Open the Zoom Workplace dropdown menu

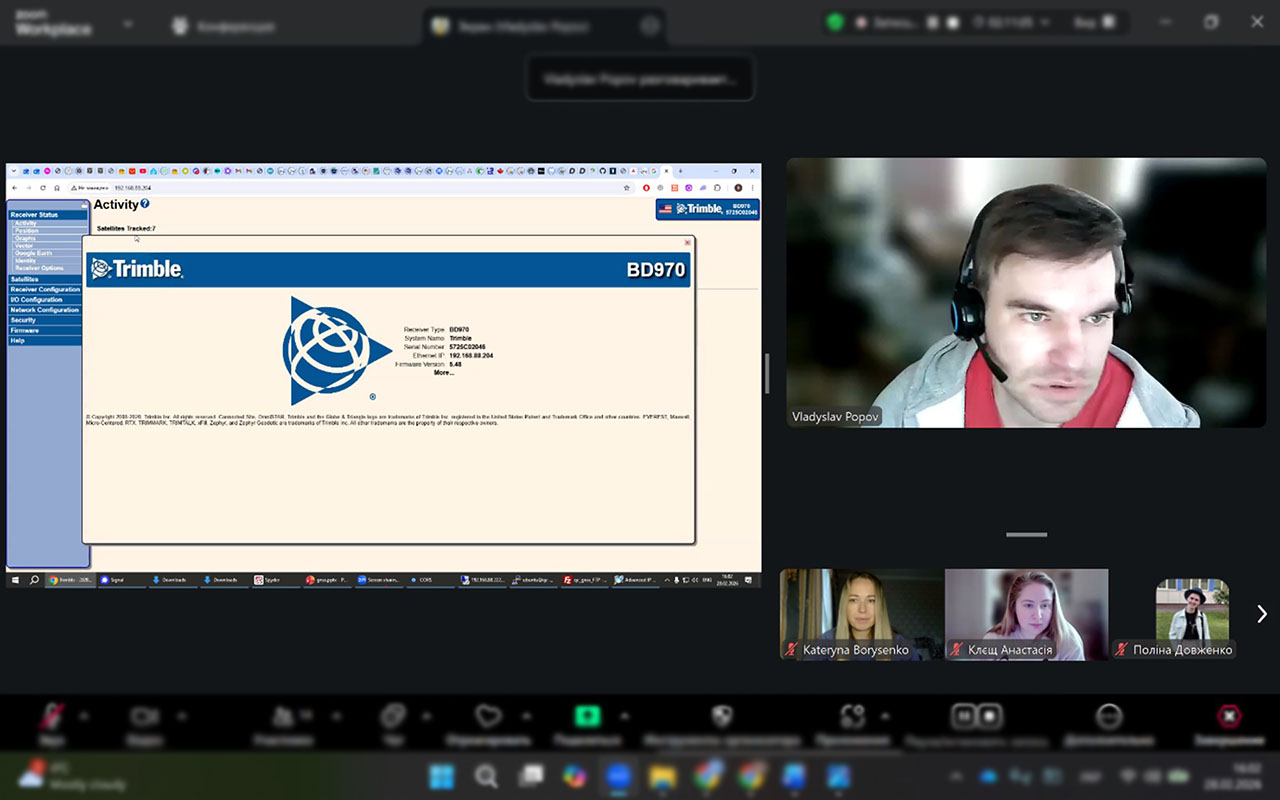coord(128,24)
